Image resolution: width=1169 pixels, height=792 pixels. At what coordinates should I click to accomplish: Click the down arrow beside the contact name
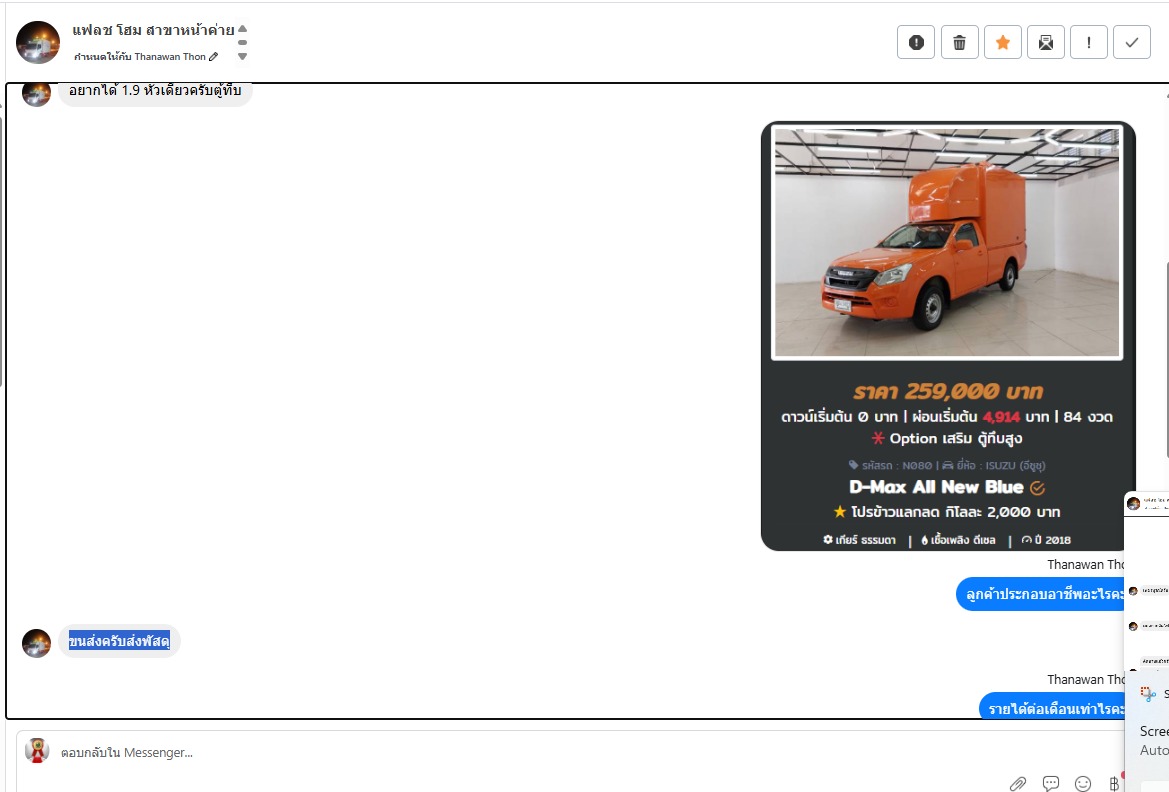242,57
